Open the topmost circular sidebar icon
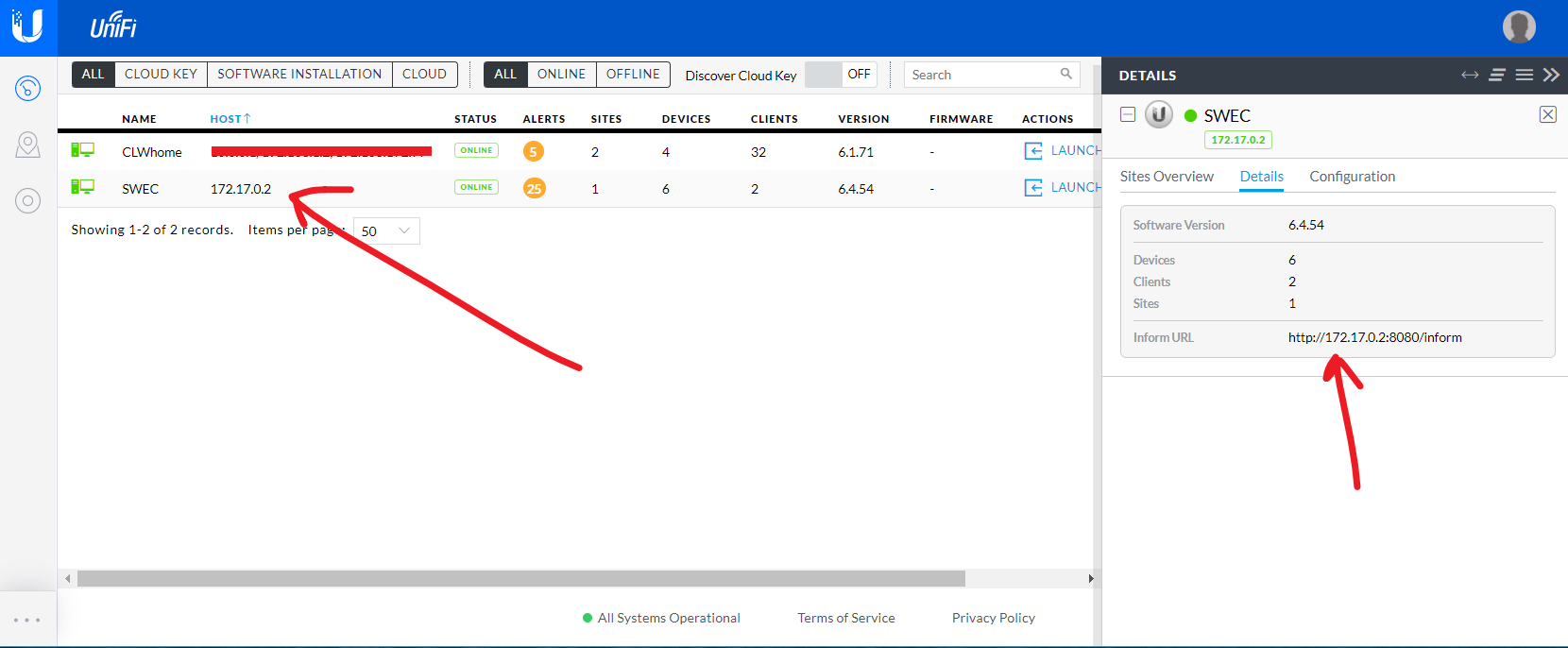 28,89
